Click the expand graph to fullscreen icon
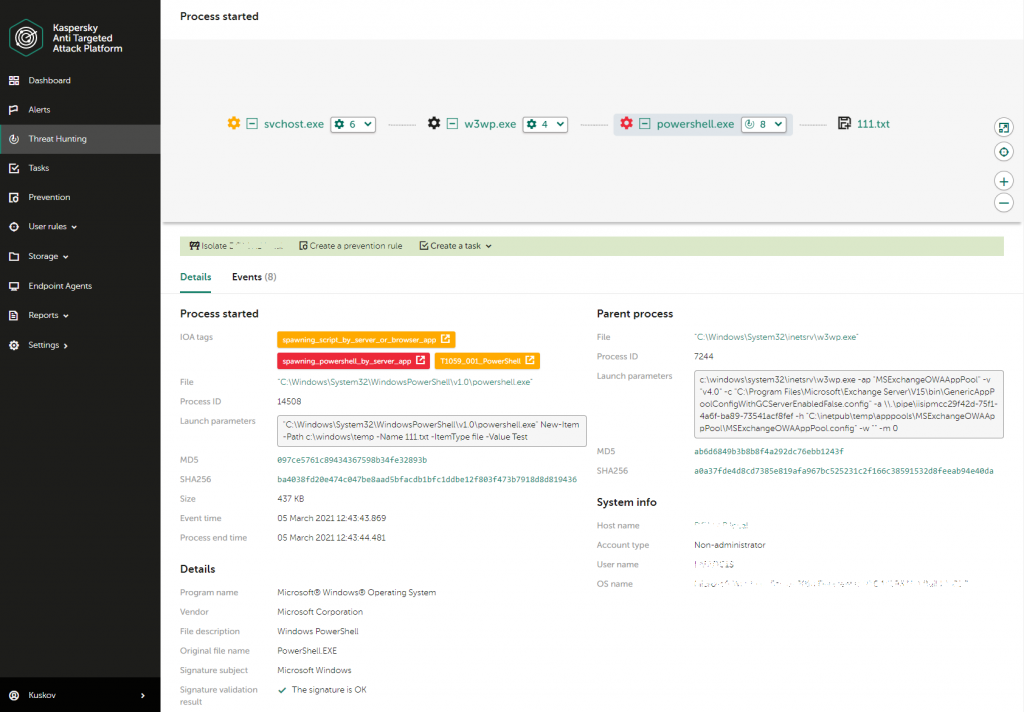Image resolution: width=1024 pixels, height=712 pixels. pyautogui.click(x=1004, y=127)
